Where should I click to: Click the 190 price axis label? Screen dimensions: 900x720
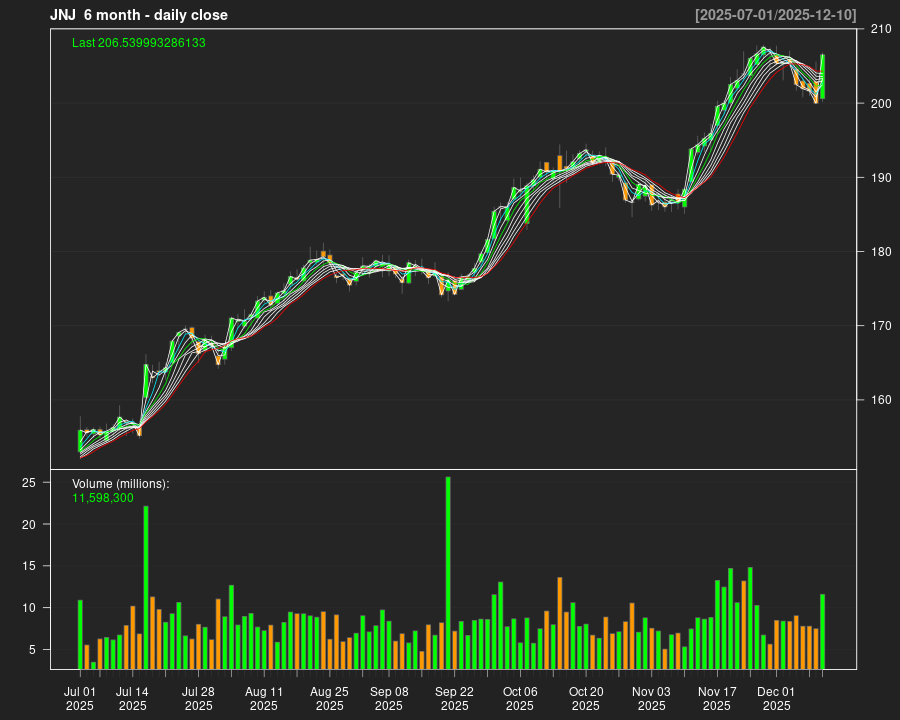point(880,178)
